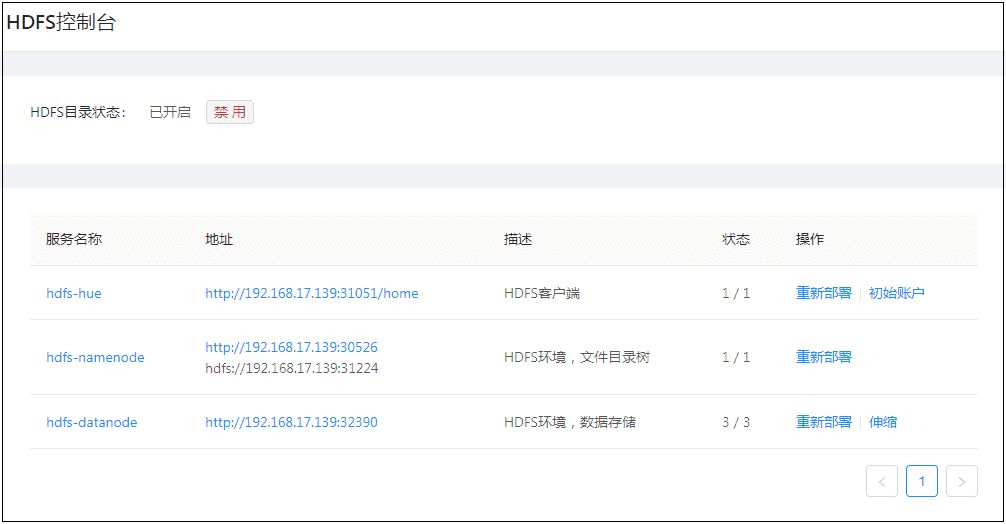
Task: Open the hdfs-hue service link
Action: coord(74,293)
